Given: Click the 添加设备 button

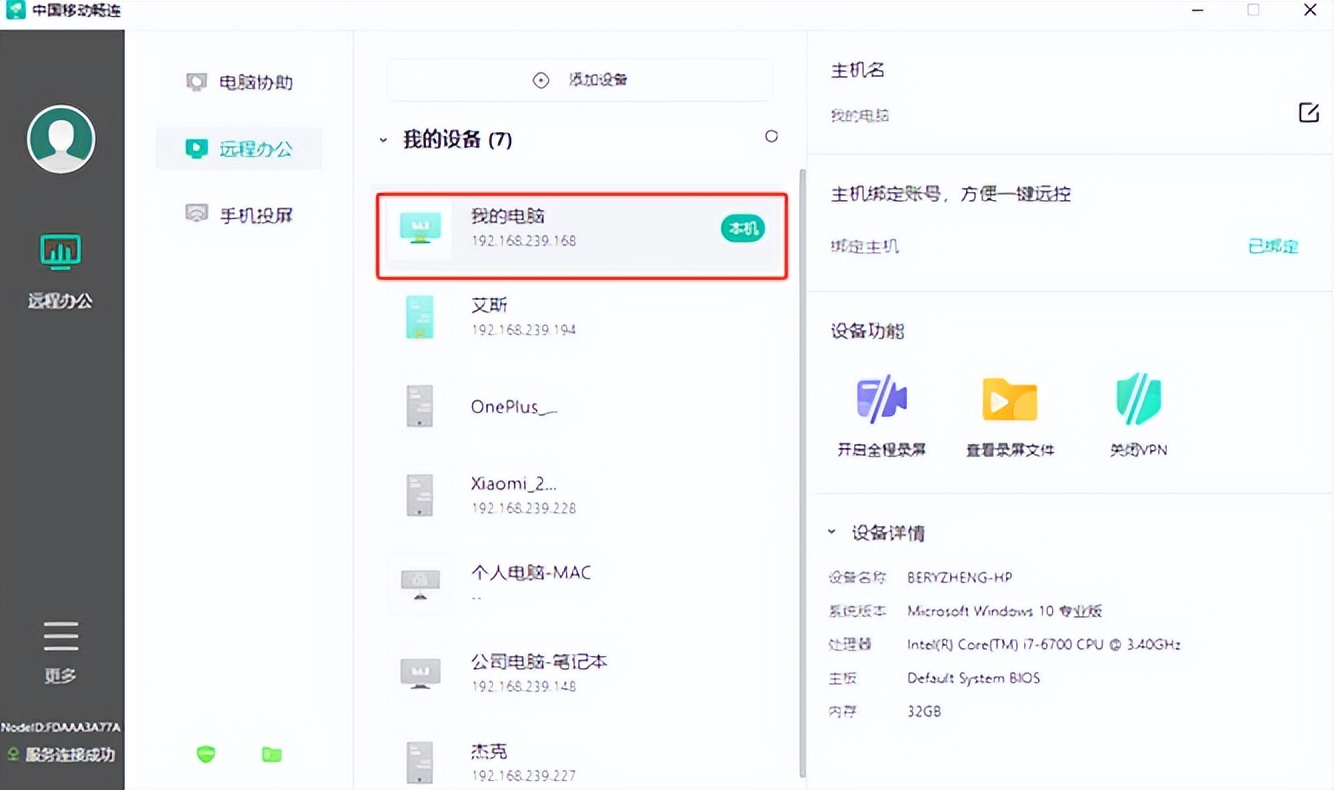Looking at the screenshot, I should [578, 80].
